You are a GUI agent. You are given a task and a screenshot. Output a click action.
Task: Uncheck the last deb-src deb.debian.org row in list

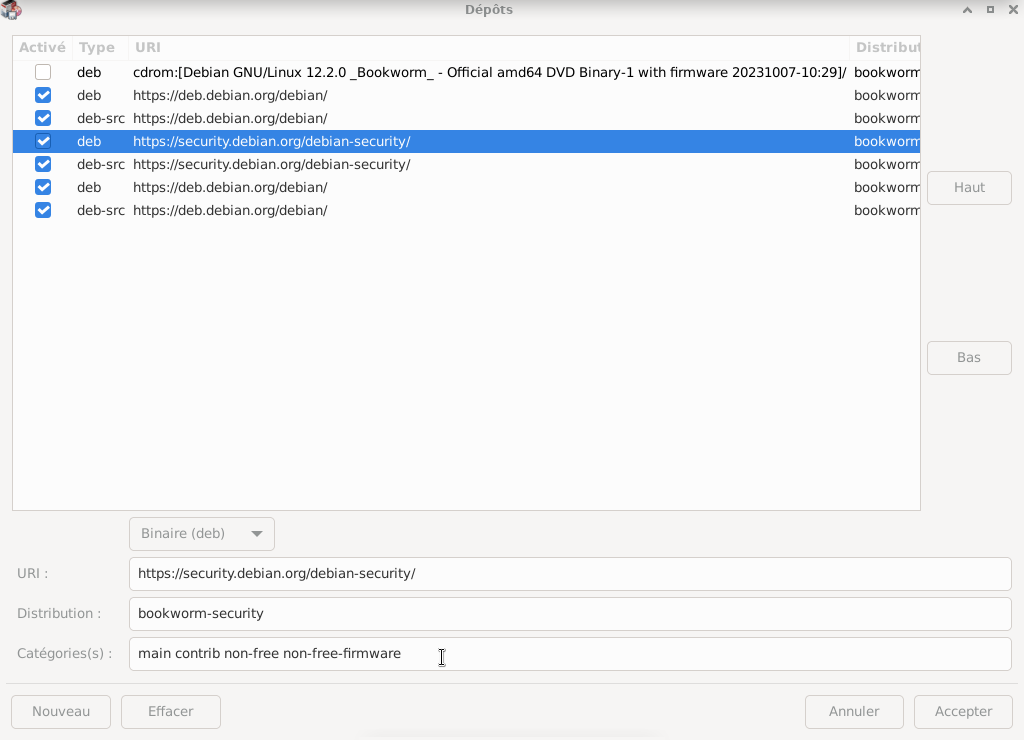click(x=43, y=210)
